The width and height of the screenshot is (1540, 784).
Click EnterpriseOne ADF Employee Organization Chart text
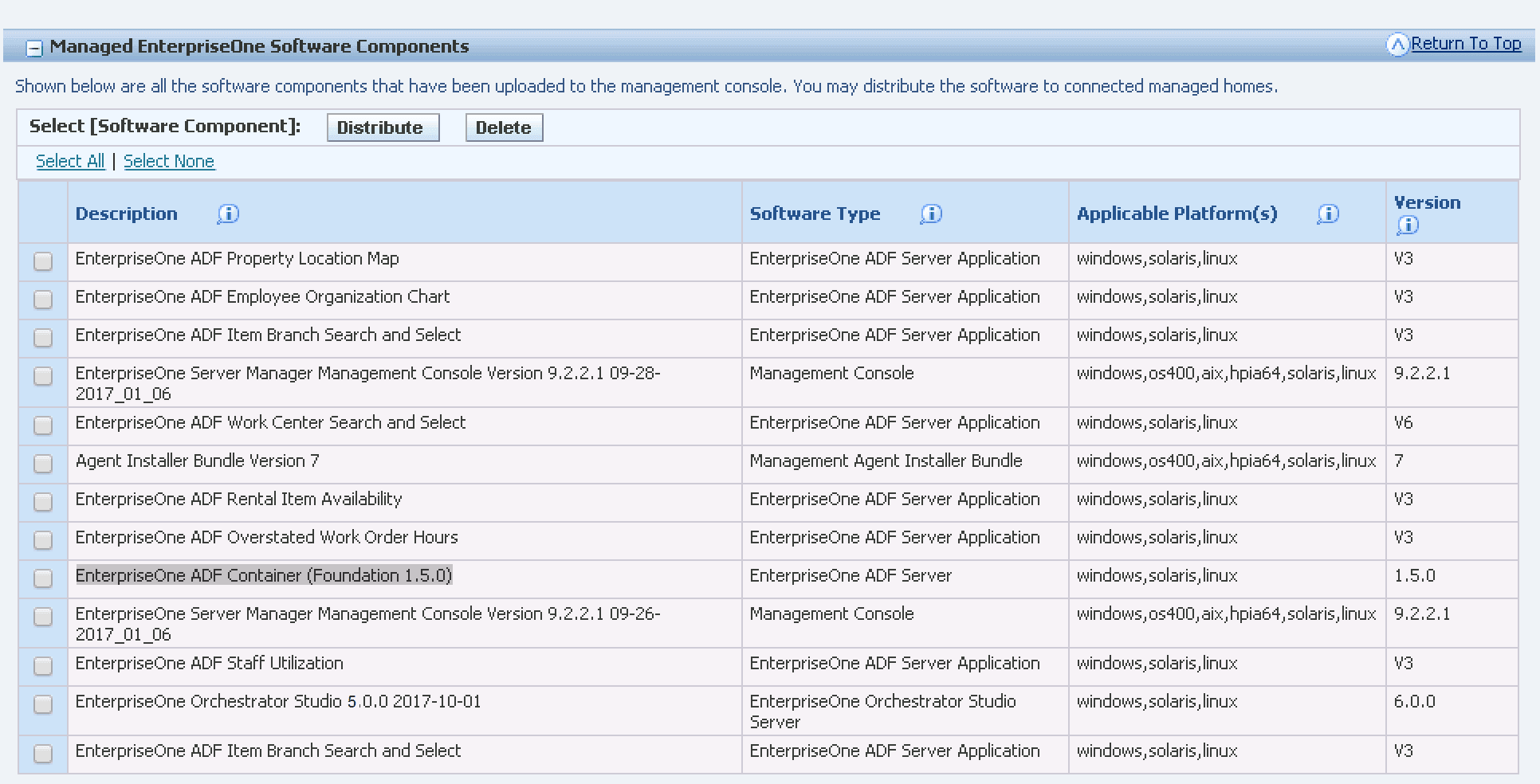pos(262,296)
